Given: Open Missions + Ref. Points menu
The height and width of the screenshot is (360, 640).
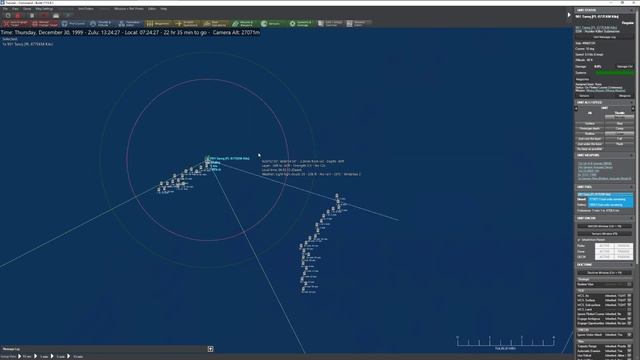Looking at the screenshot, I should 129,9.
